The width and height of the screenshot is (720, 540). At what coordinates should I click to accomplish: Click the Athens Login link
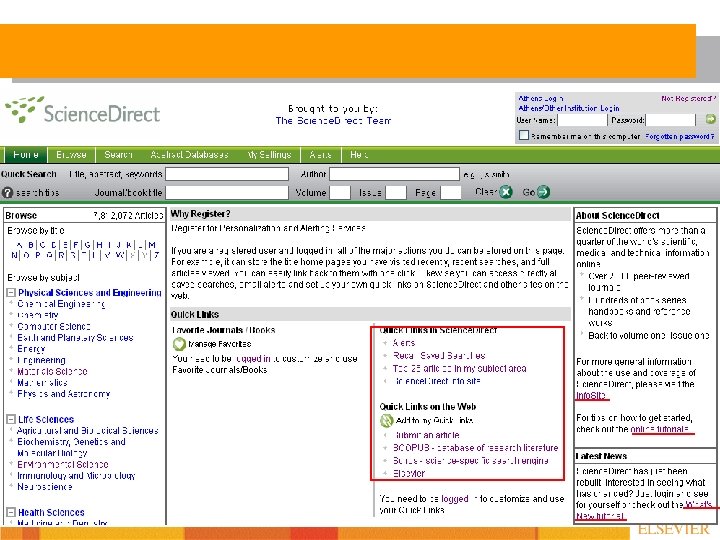tap(541, 98)
